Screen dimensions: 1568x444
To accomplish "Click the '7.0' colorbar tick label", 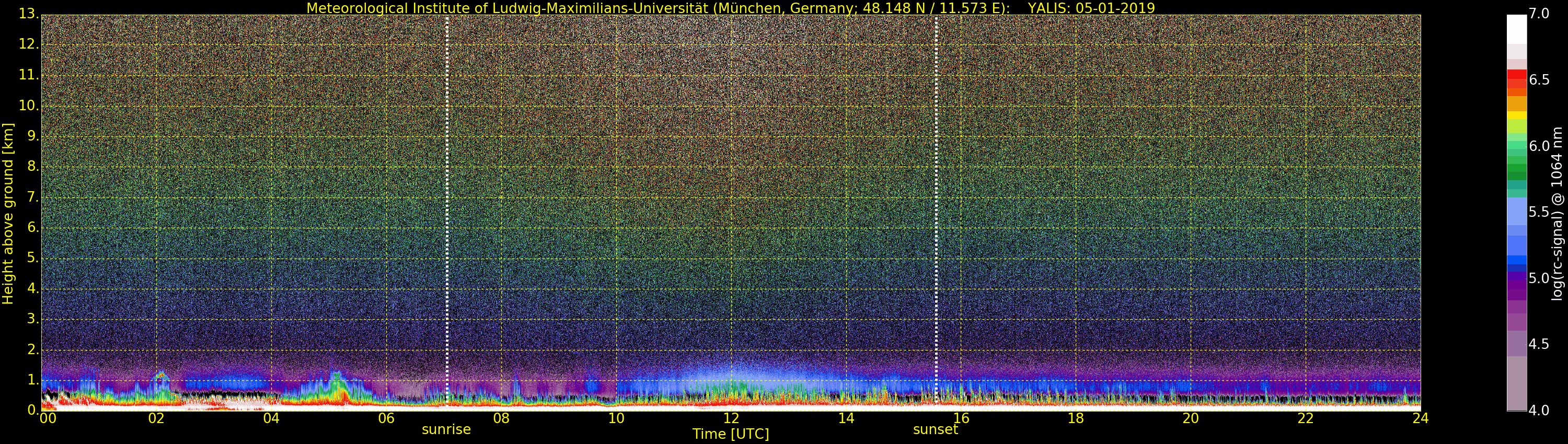I will [x=1539, y=14].
